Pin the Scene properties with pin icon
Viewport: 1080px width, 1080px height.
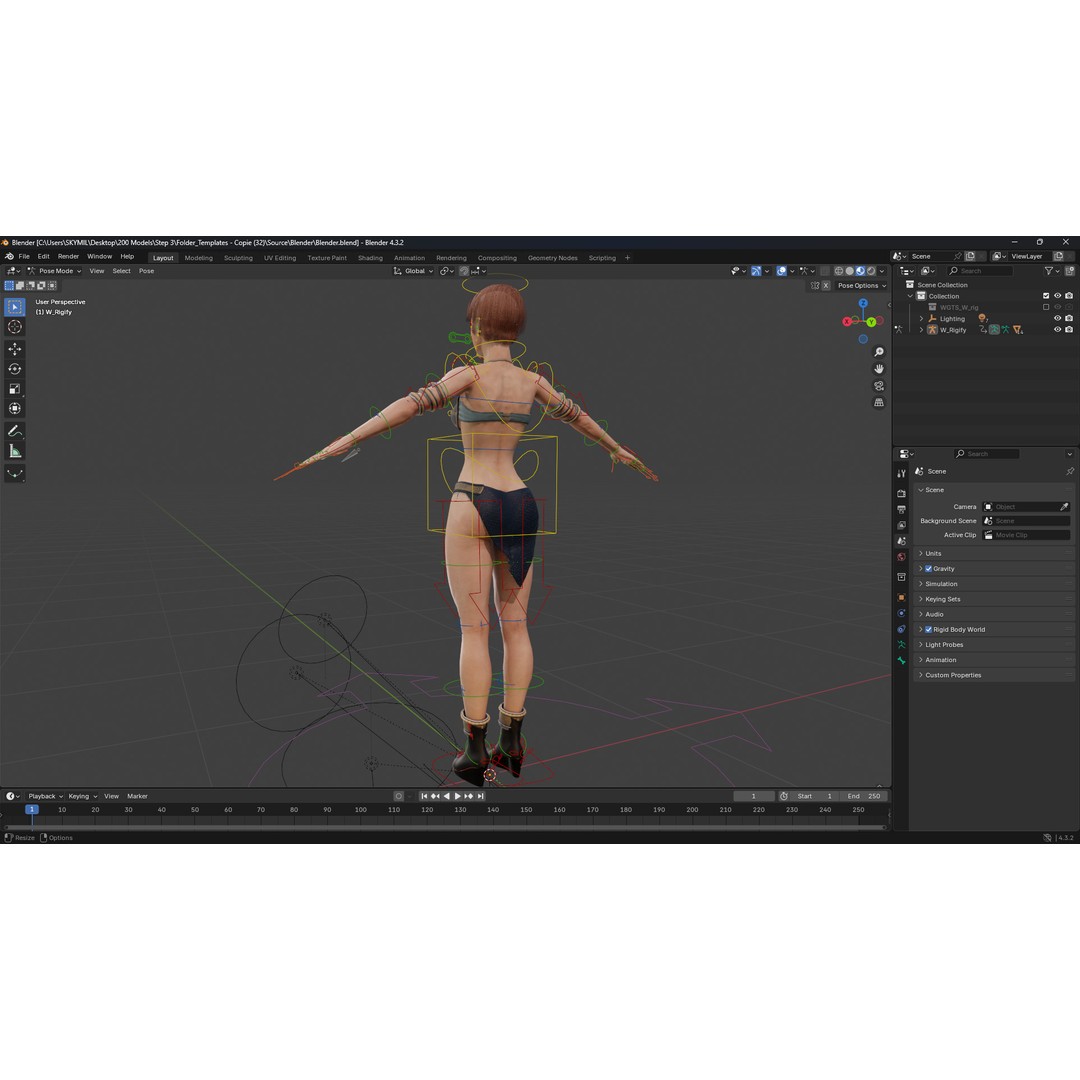tap(1070, 471)
